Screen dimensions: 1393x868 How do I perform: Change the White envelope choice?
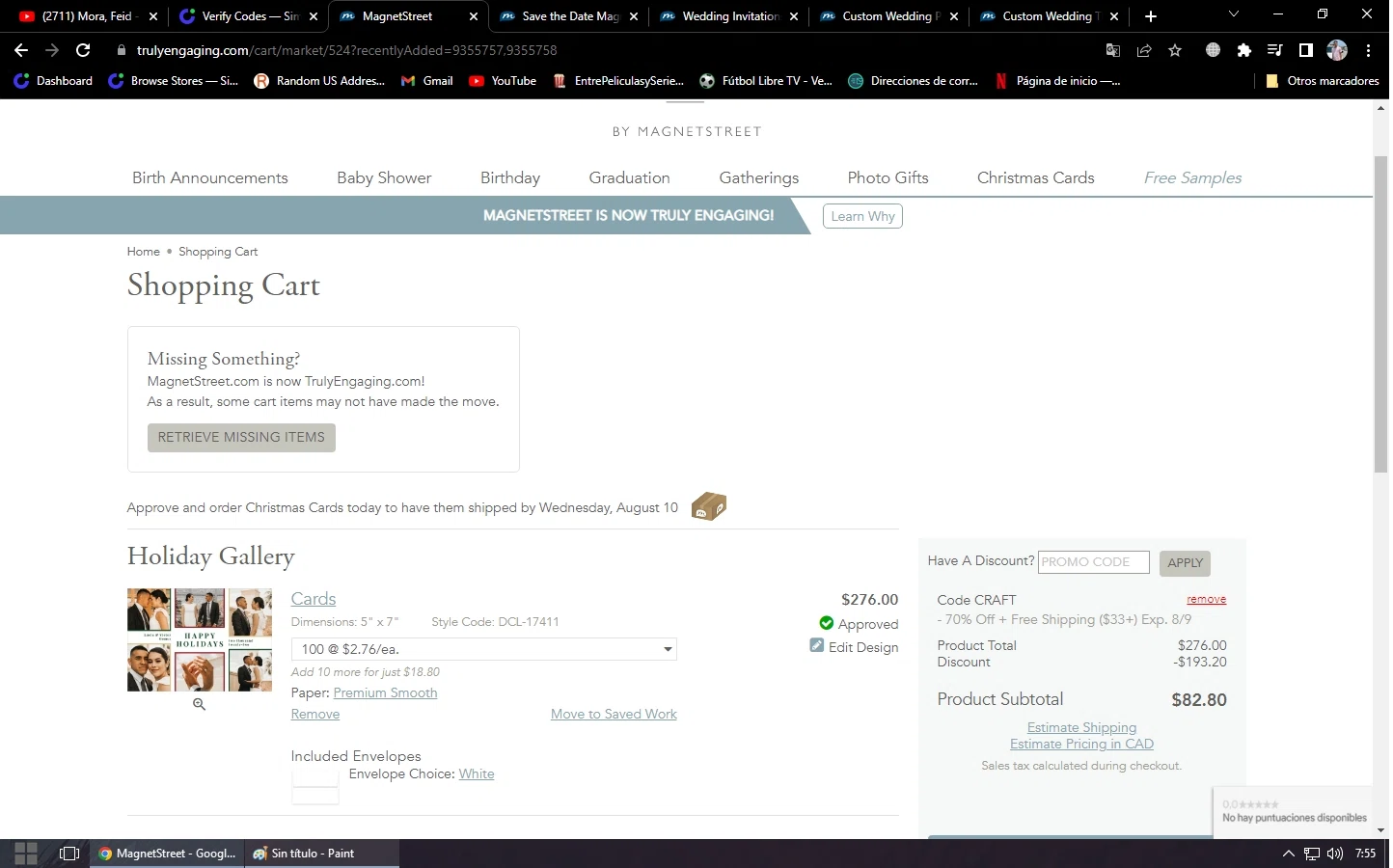point(477,773)
